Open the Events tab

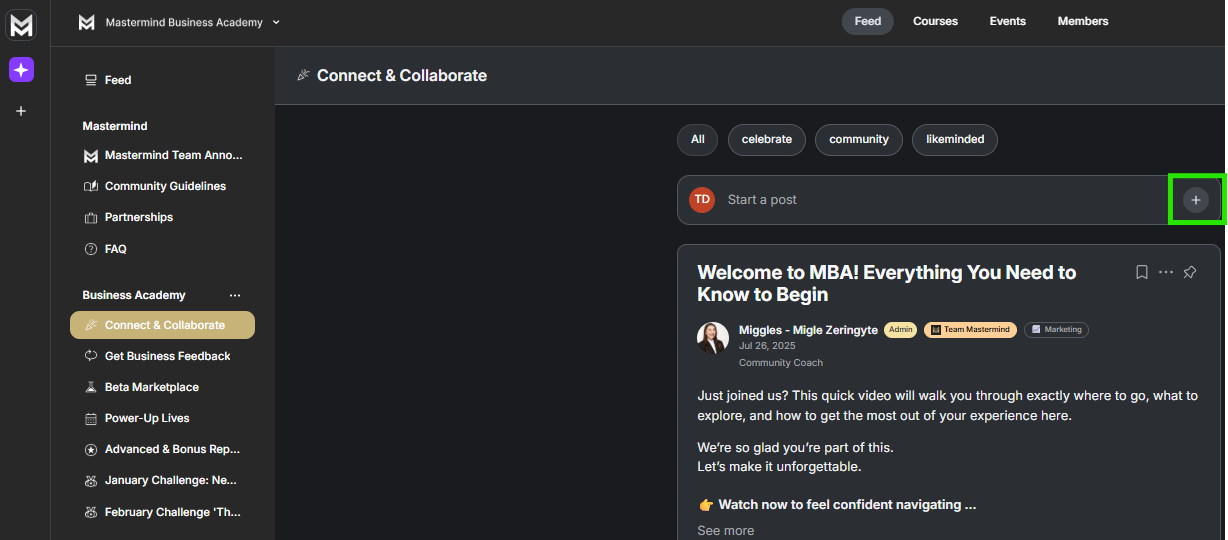coord(1007,21)
